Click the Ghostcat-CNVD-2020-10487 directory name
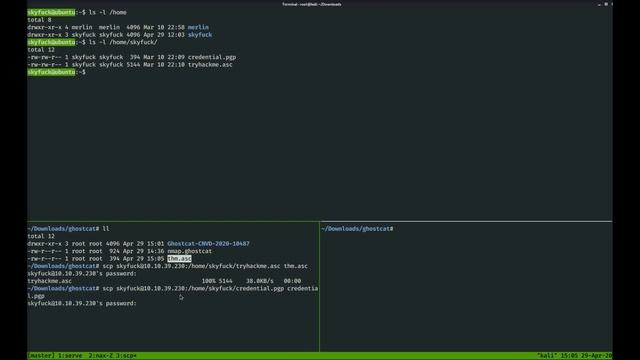 [208, 244]
